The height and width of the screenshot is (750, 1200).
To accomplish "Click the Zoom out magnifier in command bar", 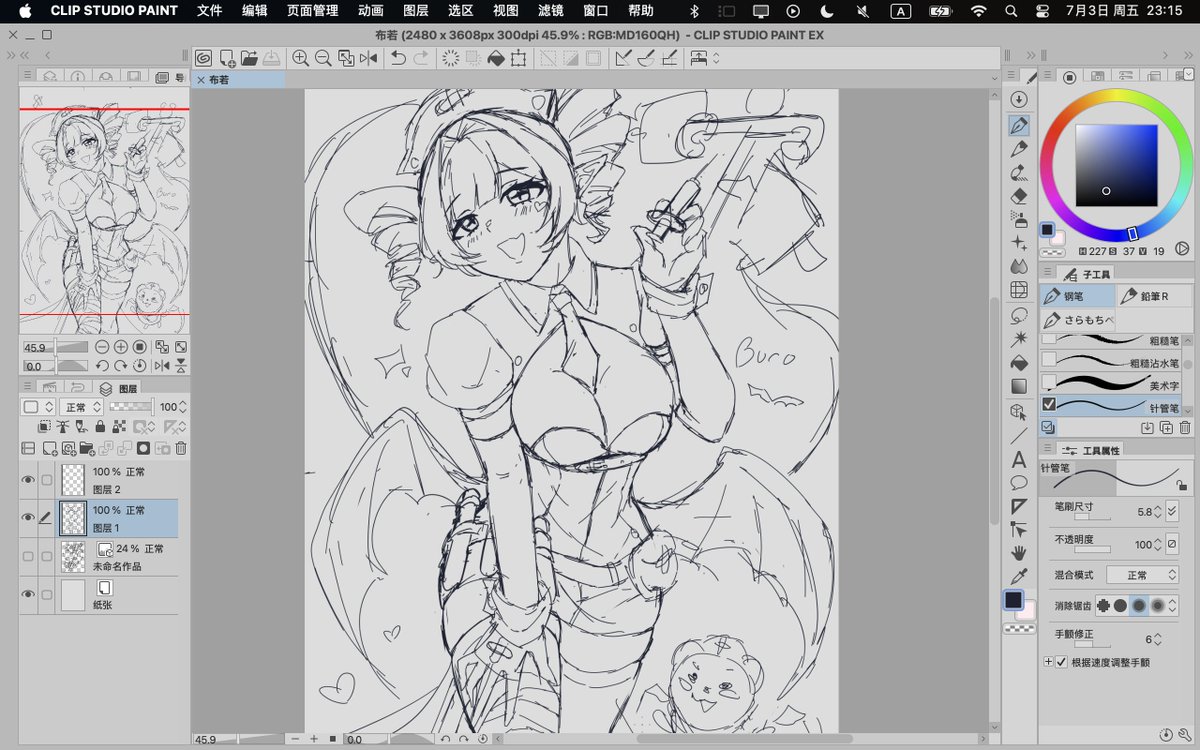I will tap(323, 59).
